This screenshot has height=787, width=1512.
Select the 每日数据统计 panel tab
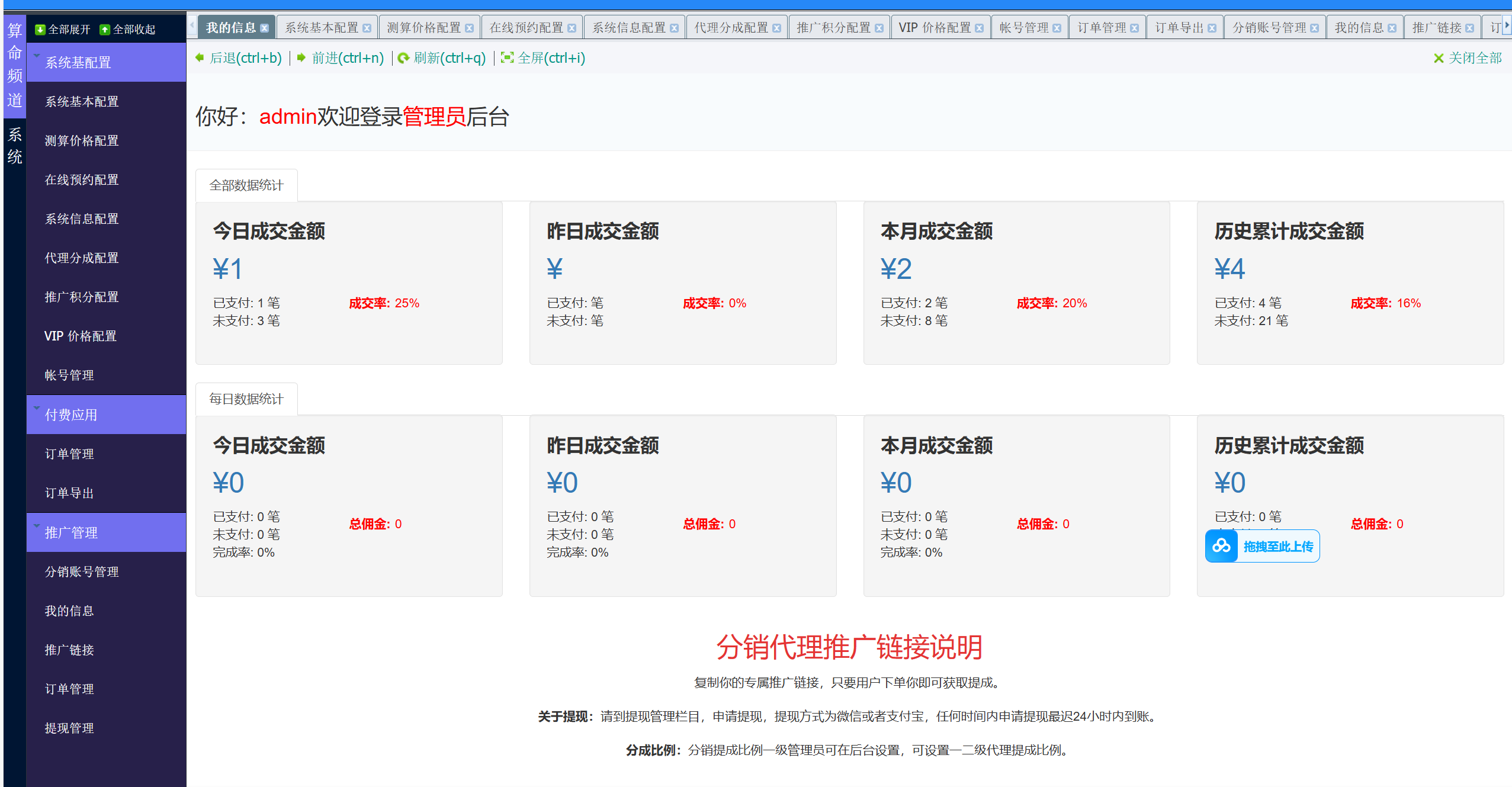point(246,399)
